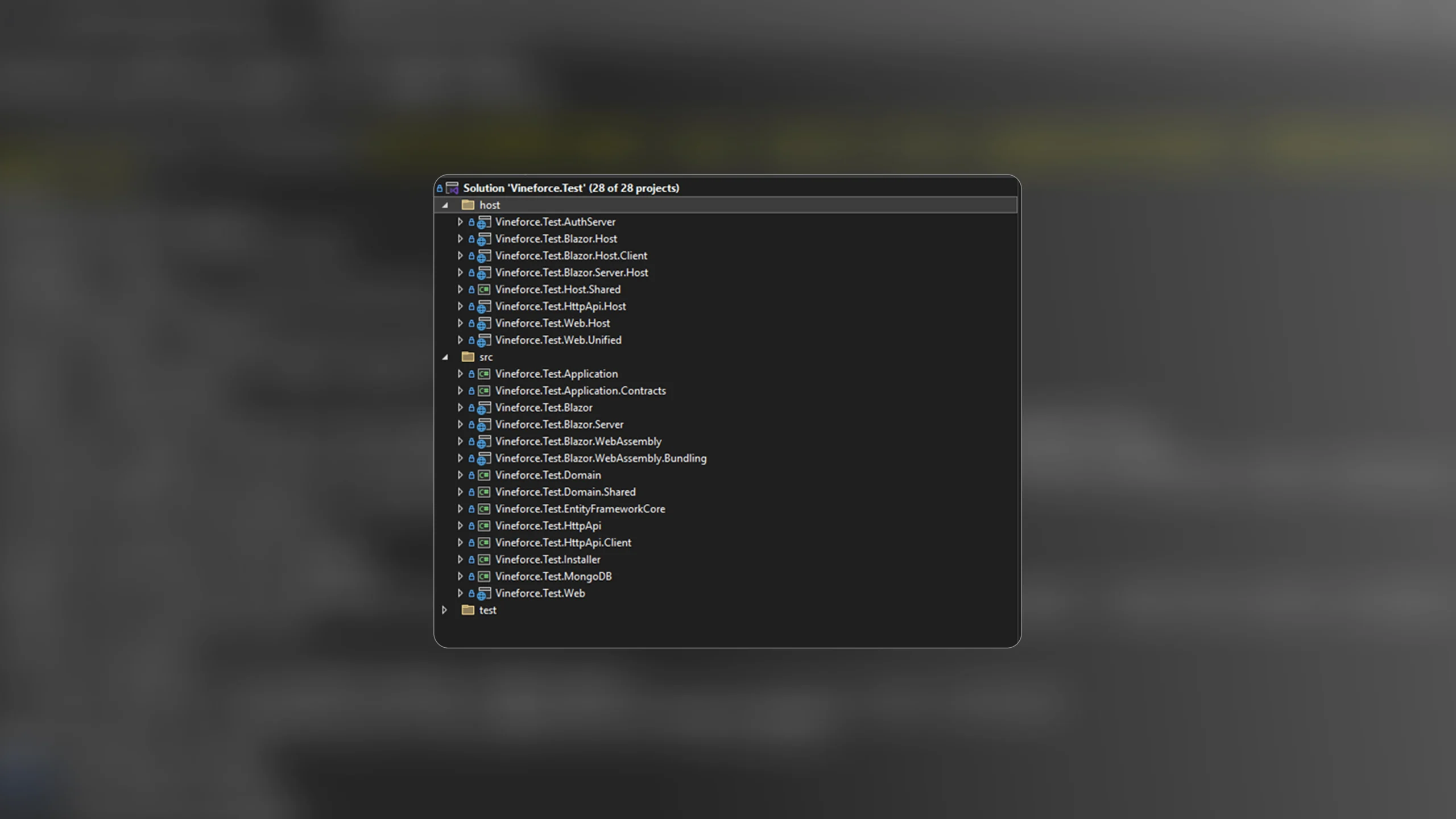
Task: Click the web project icon of Vineforce.Test.Blazor.Server.Host
Action: [484, 273]
